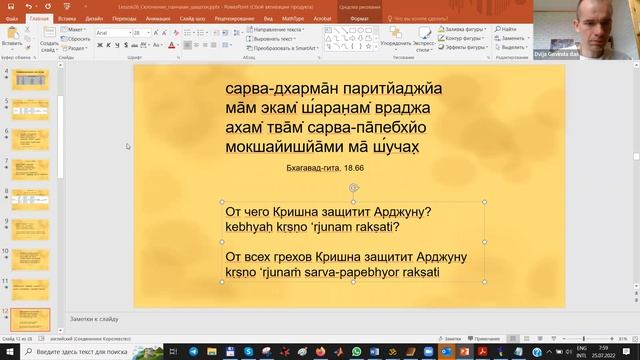Screen dimensions: 640x360
Task: Toggle bold Ж formatting
Action: click(100, 45)
